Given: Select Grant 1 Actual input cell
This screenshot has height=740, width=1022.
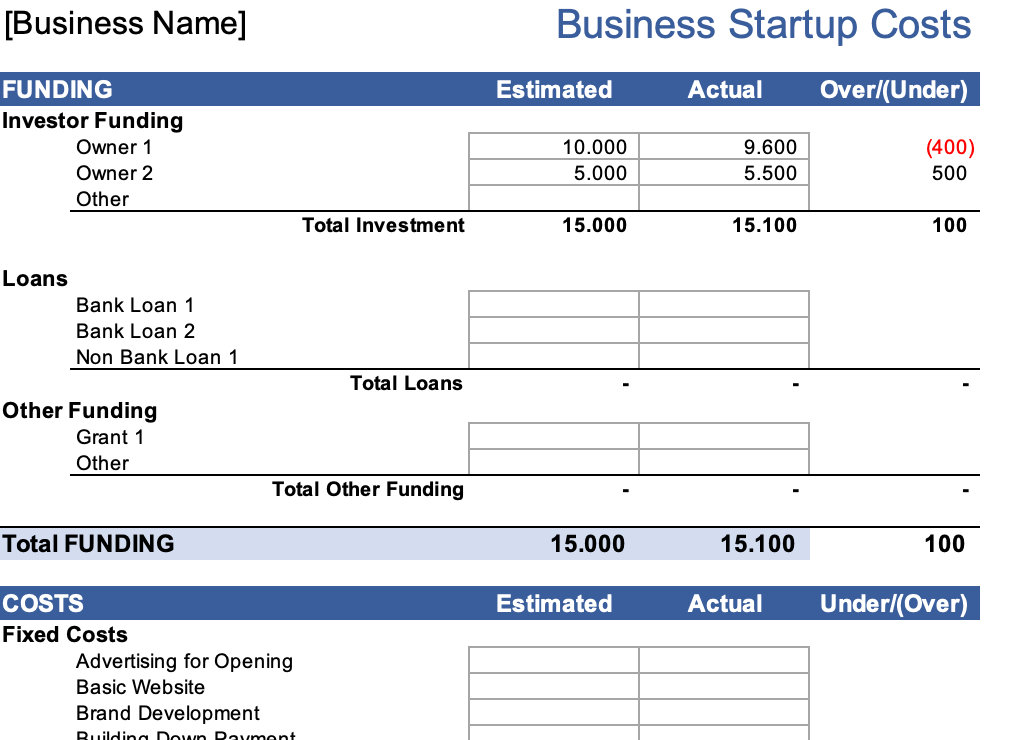Looking at the screenshot, I should click(723, 437).
